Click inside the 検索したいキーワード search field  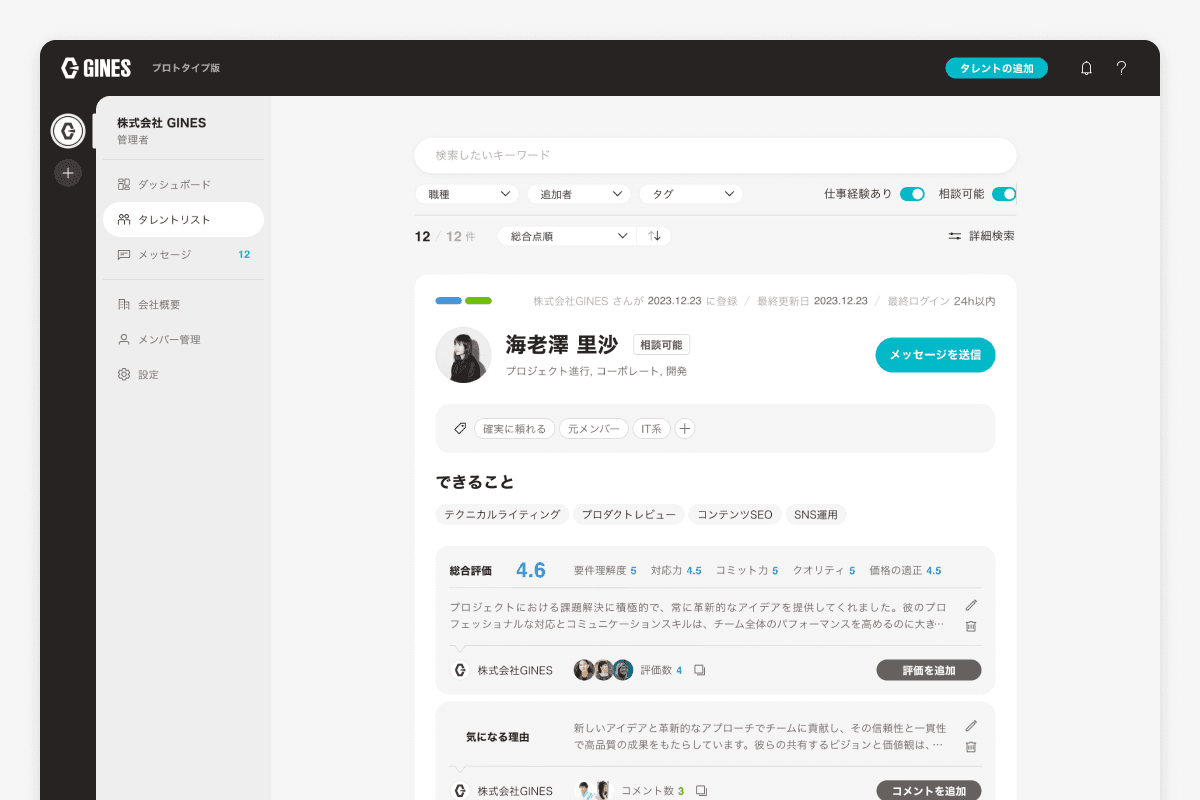tap(715, 156)
